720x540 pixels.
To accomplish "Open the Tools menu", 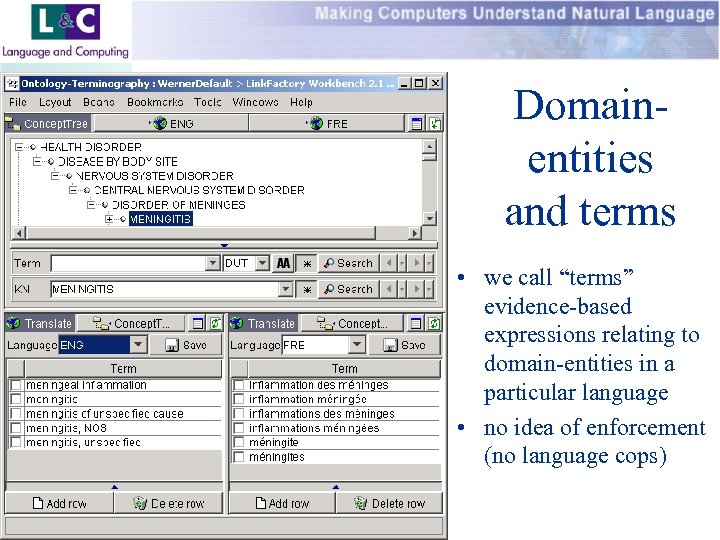I will pyautogui.click(x=208, y=102).
